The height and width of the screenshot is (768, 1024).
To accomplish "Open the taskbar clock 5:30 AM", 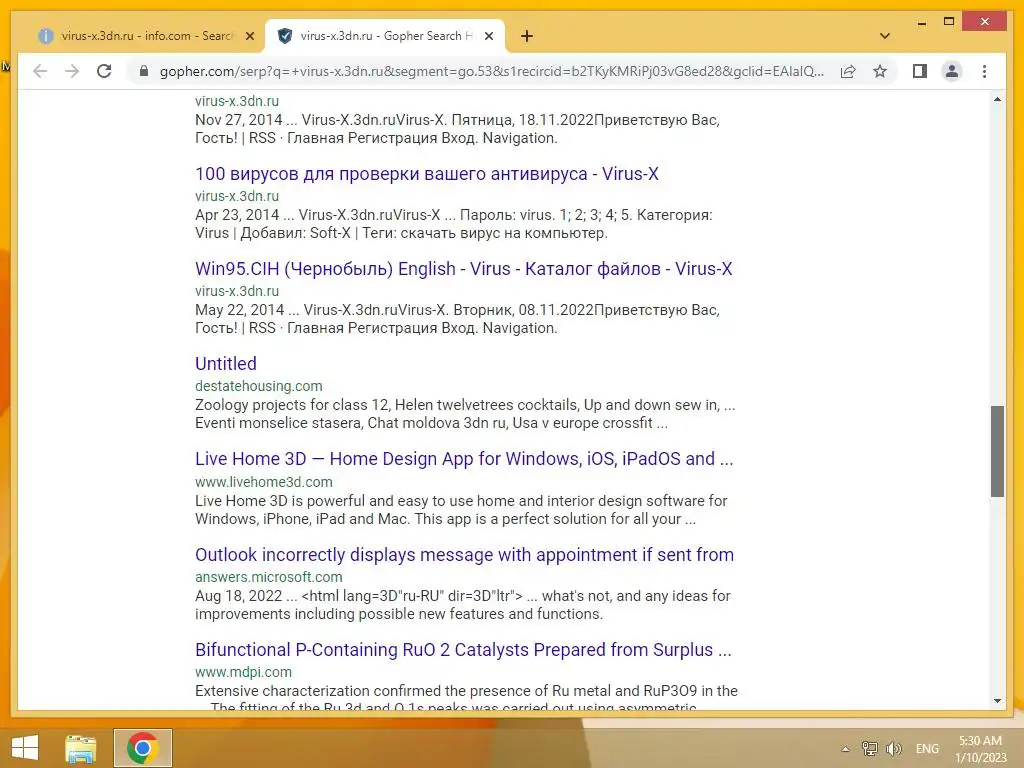I will tap(981, 749).
